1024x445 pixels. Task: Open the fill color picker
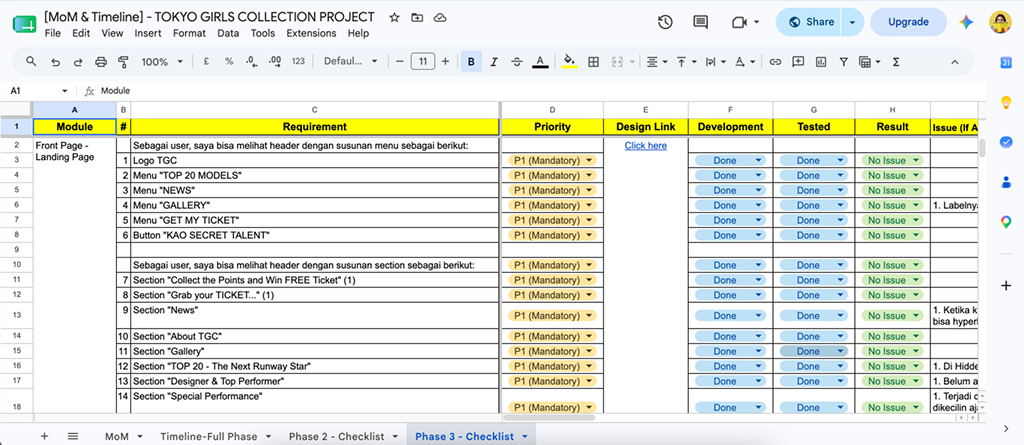tap(569, 61)
